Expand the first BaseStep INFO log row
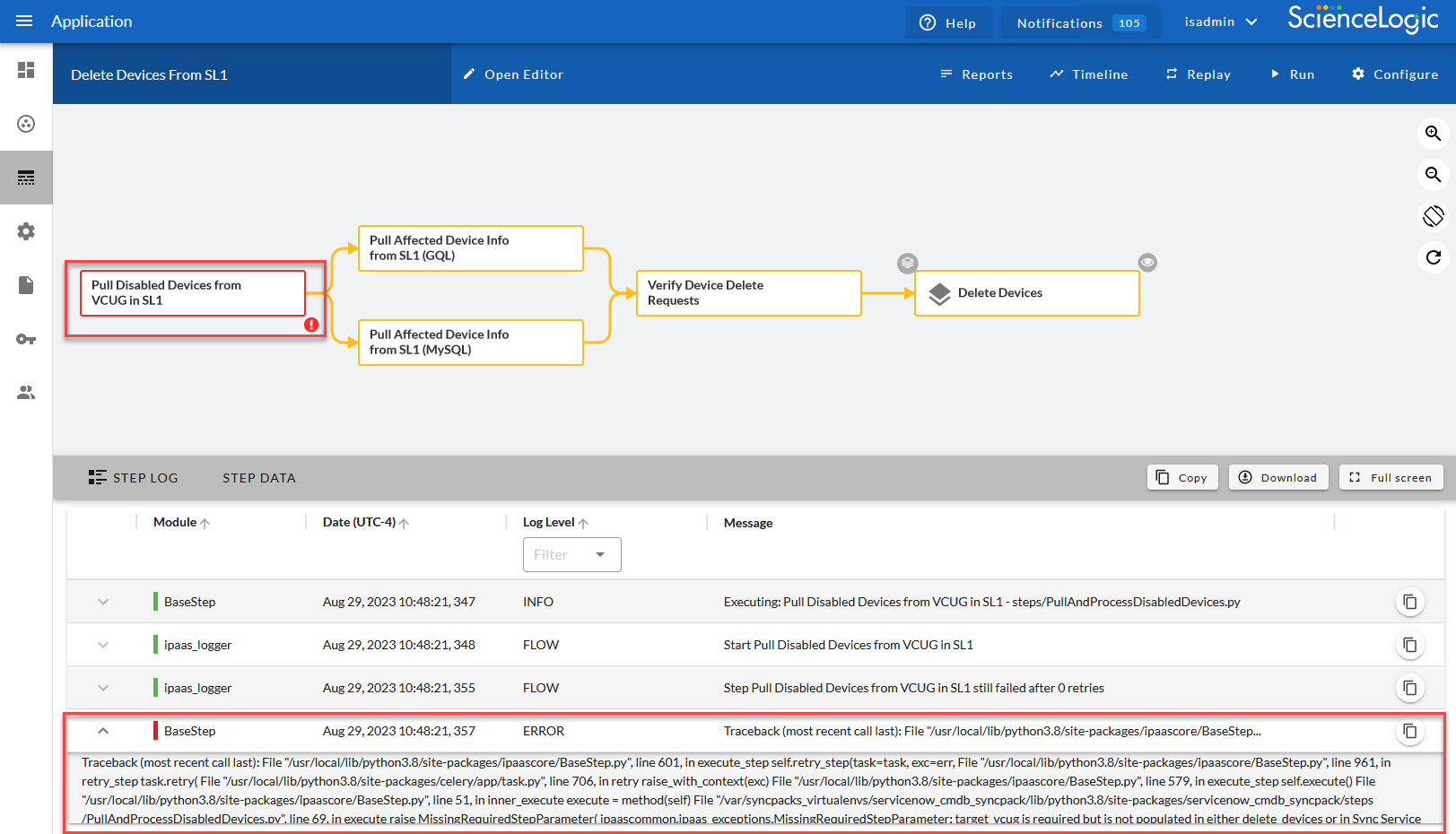Image resolution: width=1456 pixels, height=834 pixels. coord(103,602)
